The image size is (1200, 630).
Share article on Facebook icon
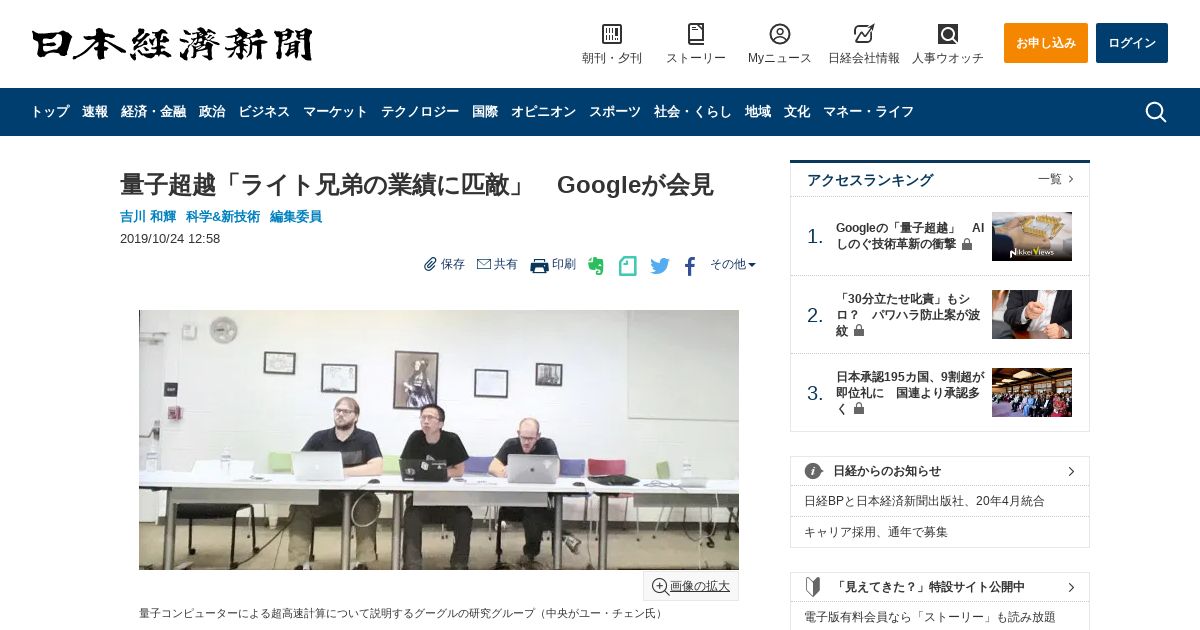tap(690, 266)
